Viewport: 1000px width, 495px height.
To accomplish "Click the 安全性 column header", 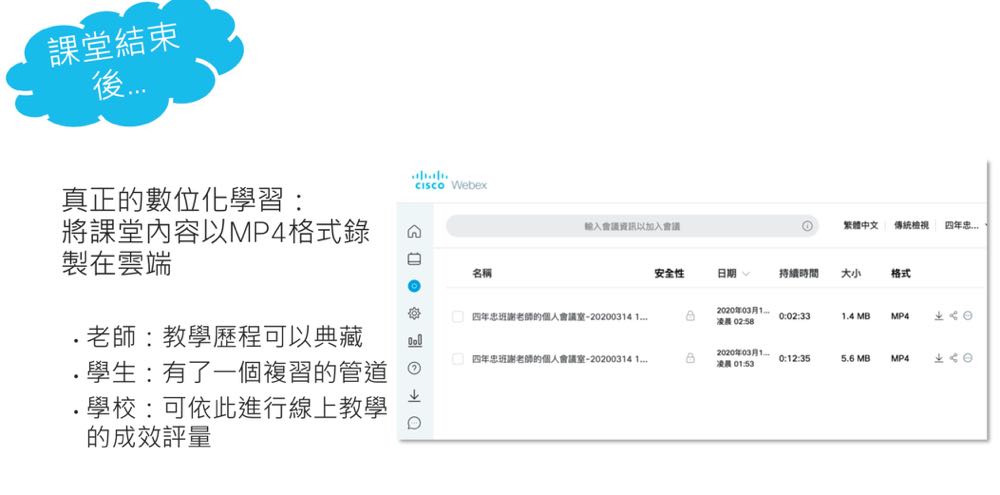I will (669, 274).
